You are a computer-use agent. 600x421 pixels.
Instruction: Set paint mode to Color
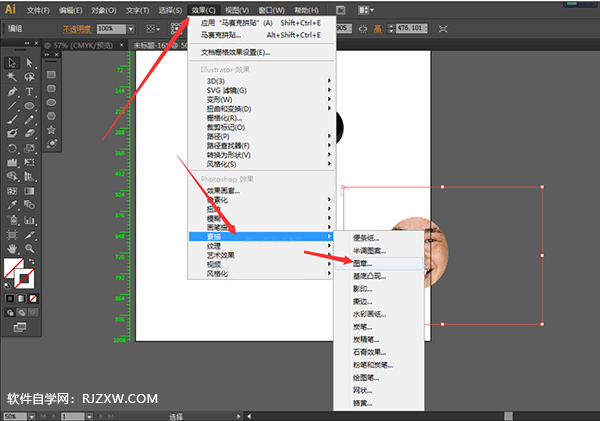click(10, 298)
